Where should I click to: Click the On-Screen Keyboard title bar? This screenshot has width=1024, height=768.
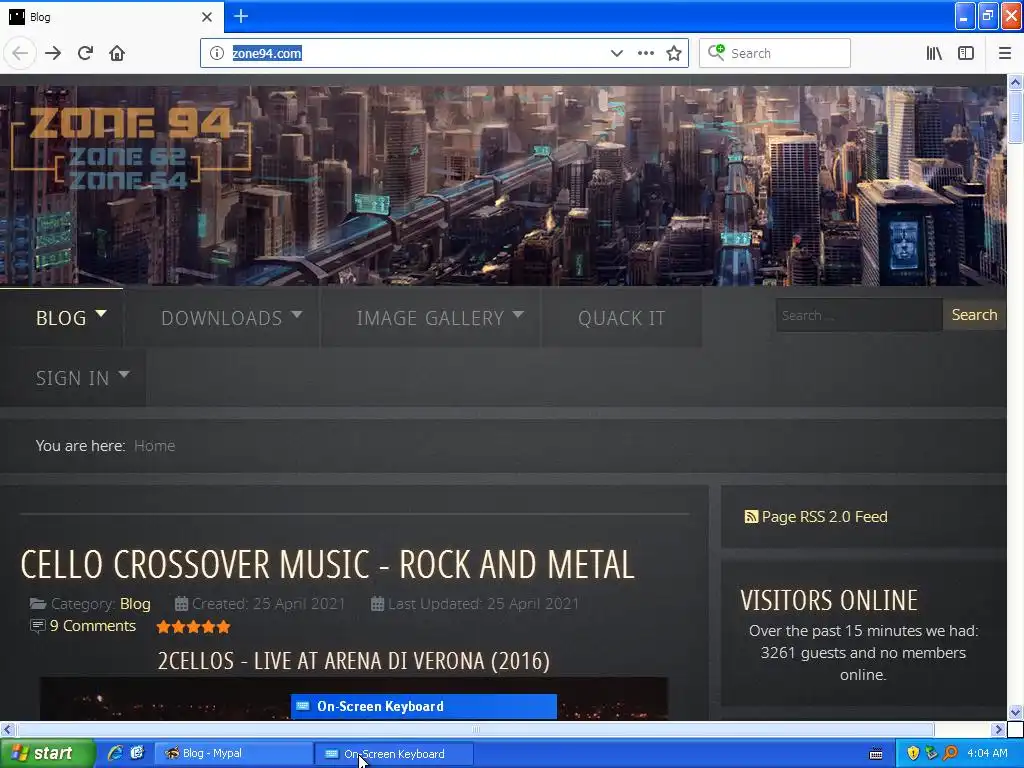[423, 707]
